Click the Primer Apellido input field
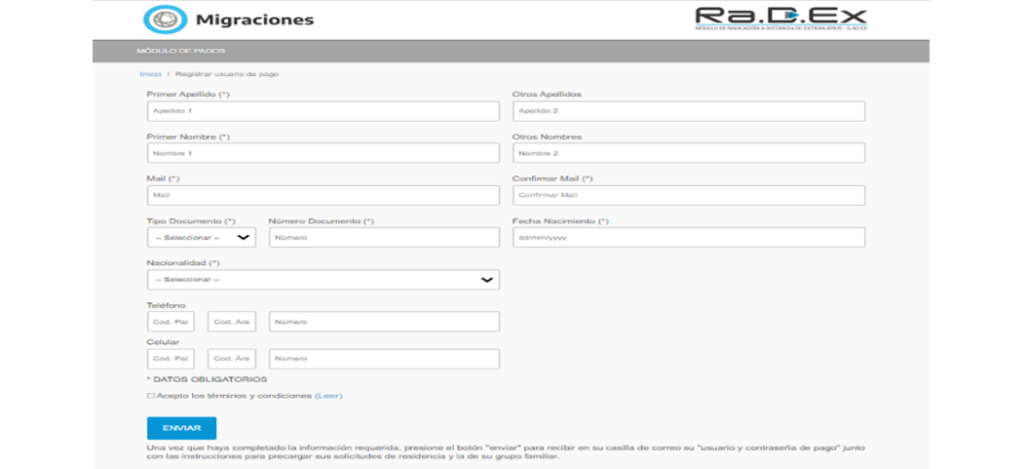1024x469 pixels. [323, 111]
